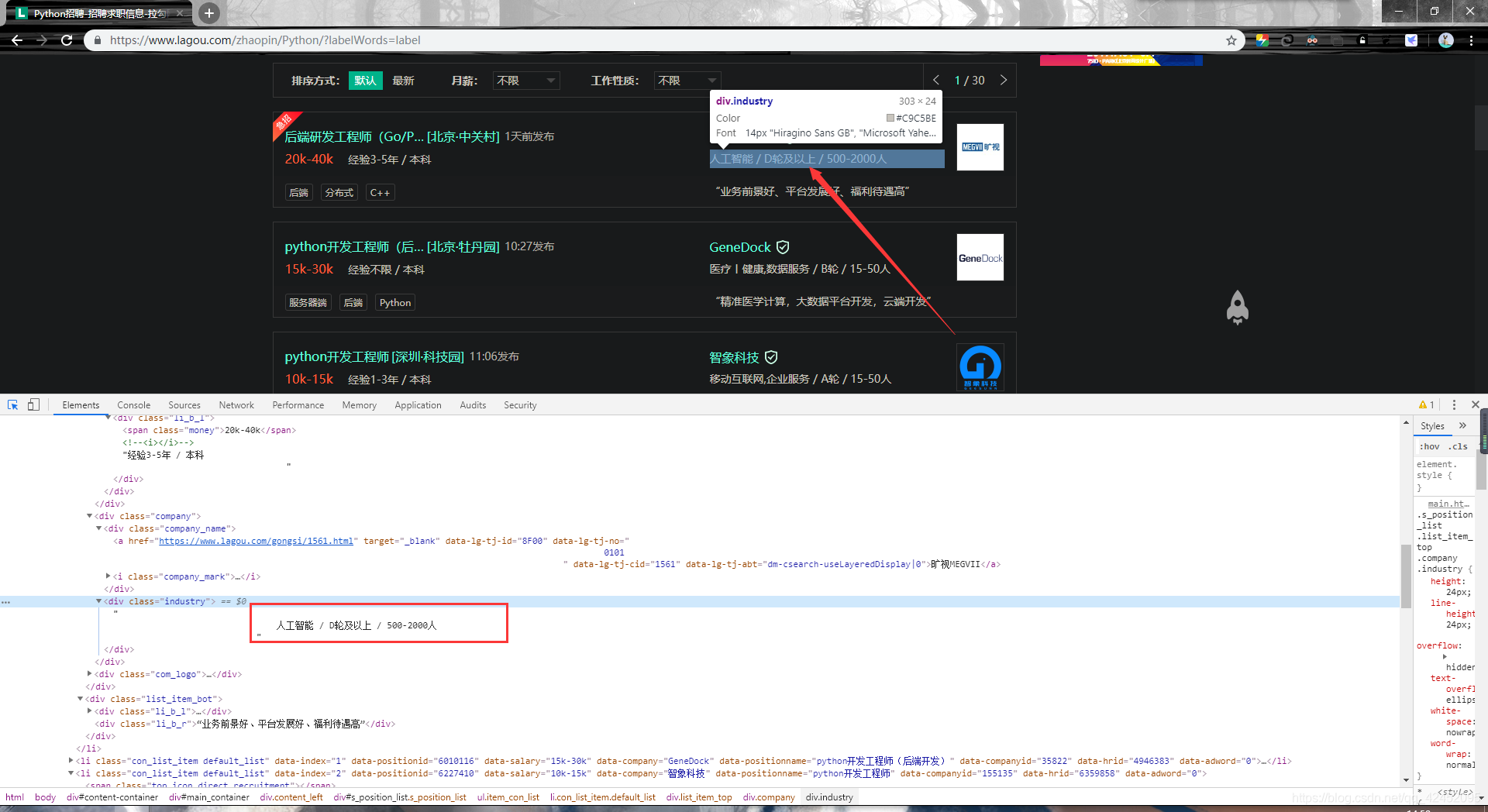Viewport: 1488px width, 812px height.
Task: Open the colorful lightning-bolt extension icon
Action: point(1262,40)
